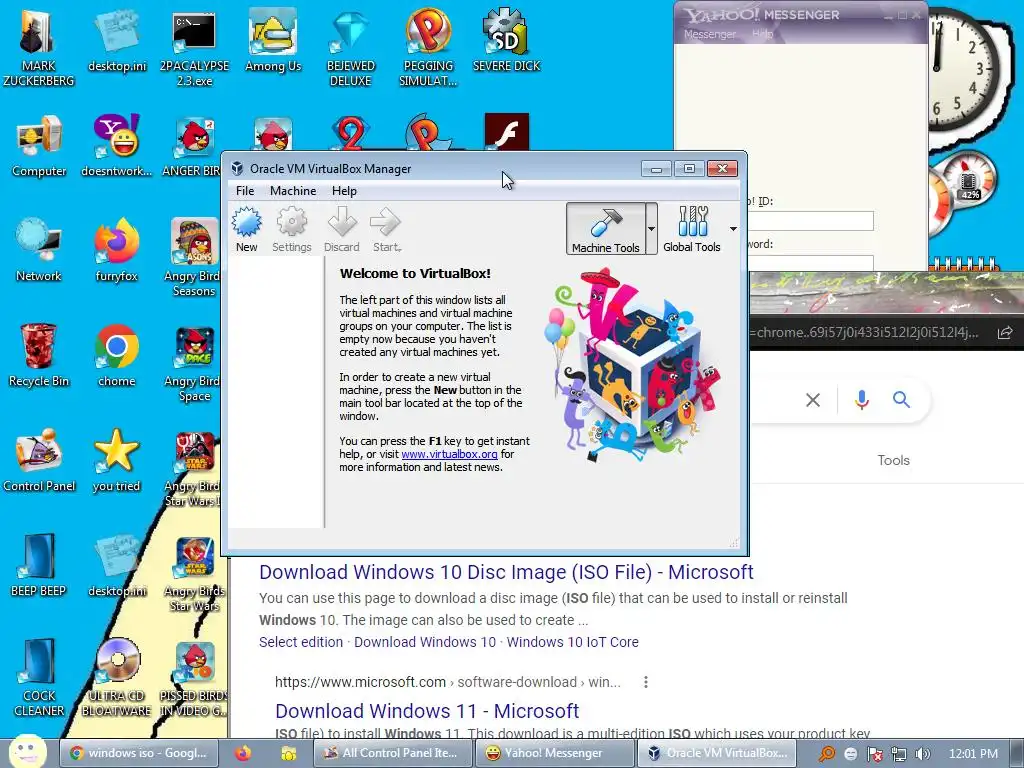Click the volume speaker tray icon

point(923,754)
